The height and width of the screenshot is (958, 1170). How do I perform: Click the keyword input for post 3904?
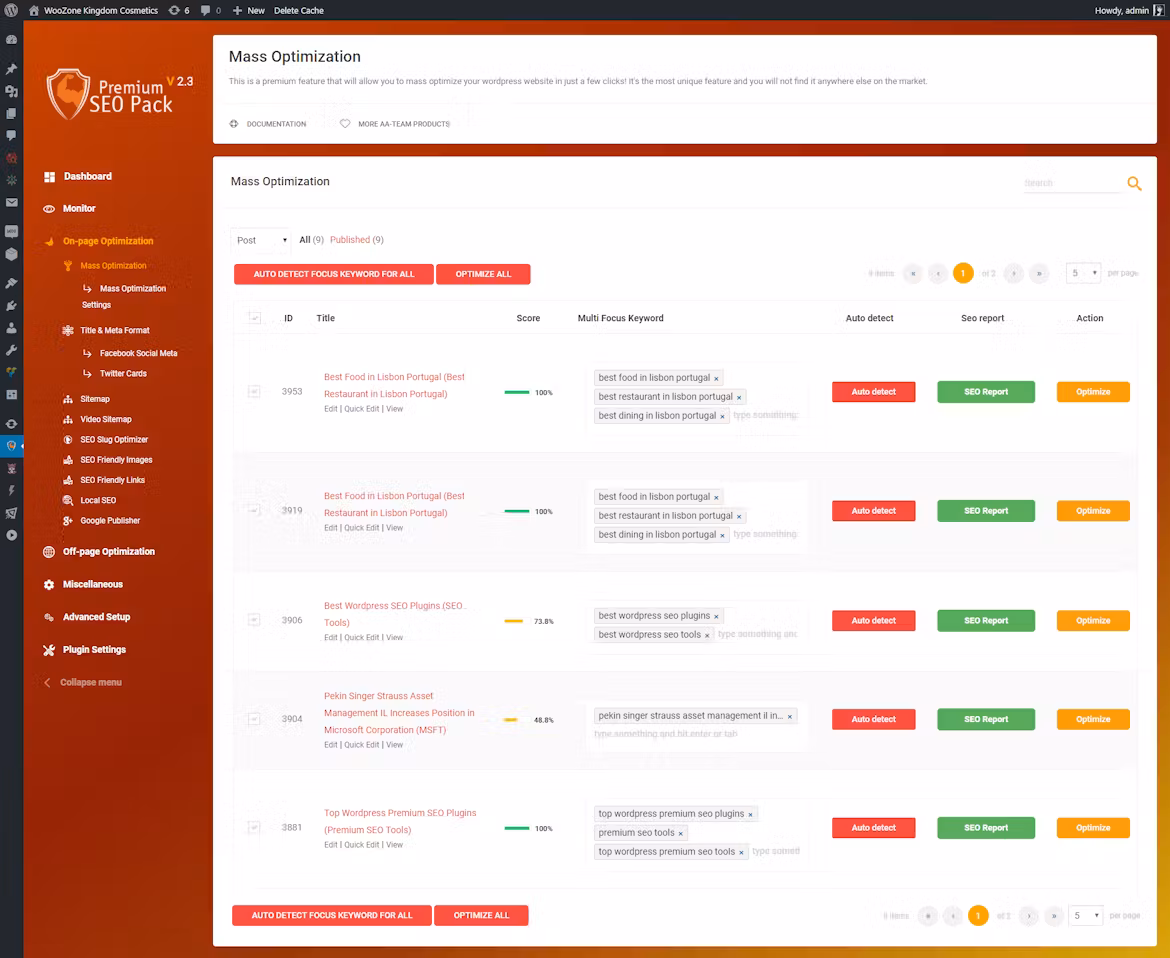(666, 735)
